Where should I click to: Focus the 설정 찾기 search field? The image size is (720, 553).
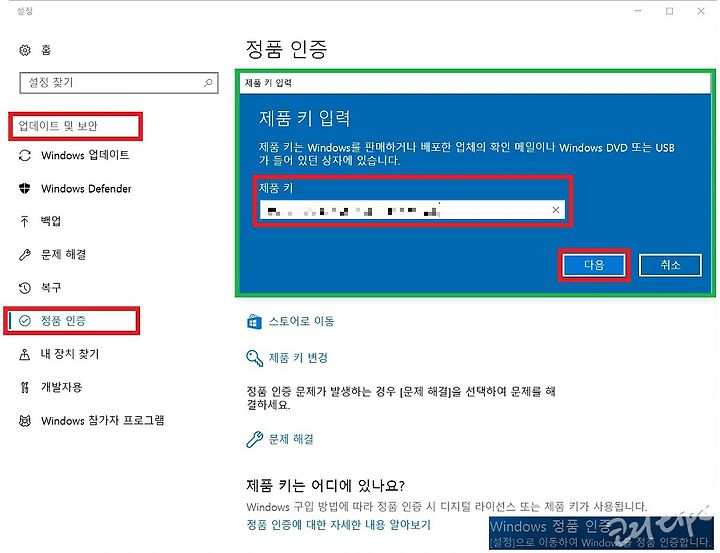point(118,83)
